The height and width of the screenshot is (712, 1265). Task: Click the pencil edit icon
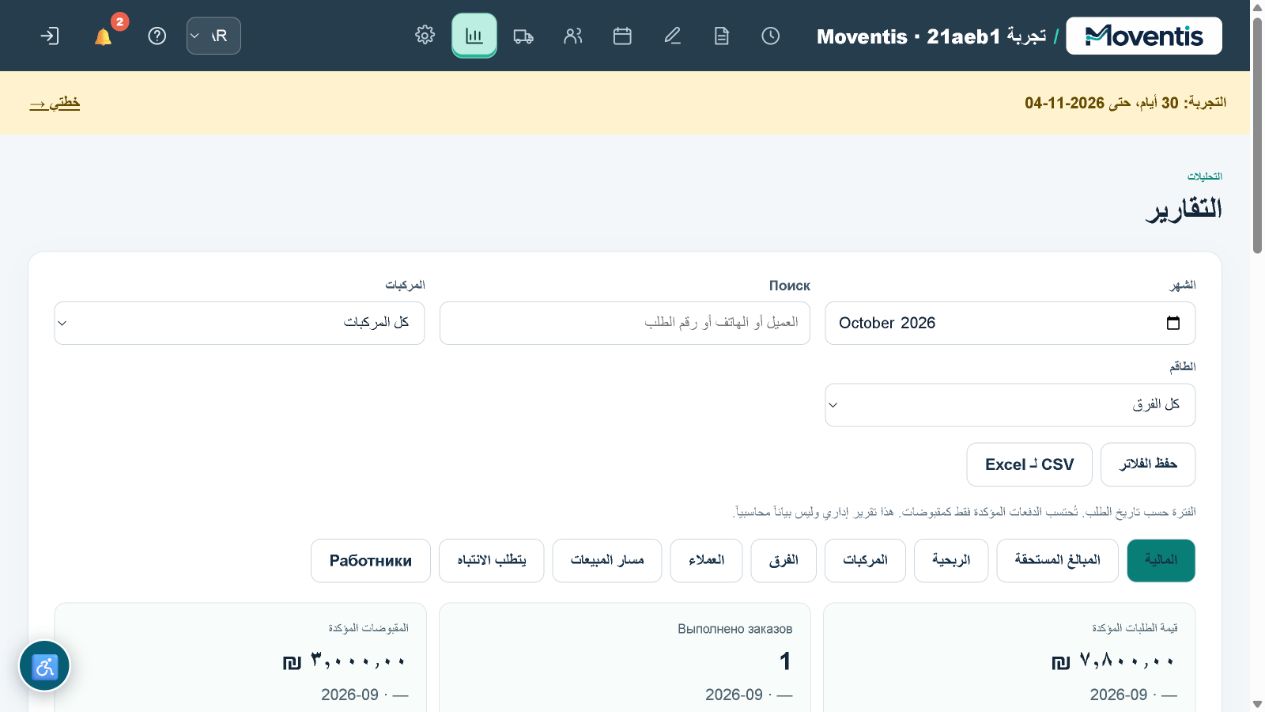(x=672, y=36)
